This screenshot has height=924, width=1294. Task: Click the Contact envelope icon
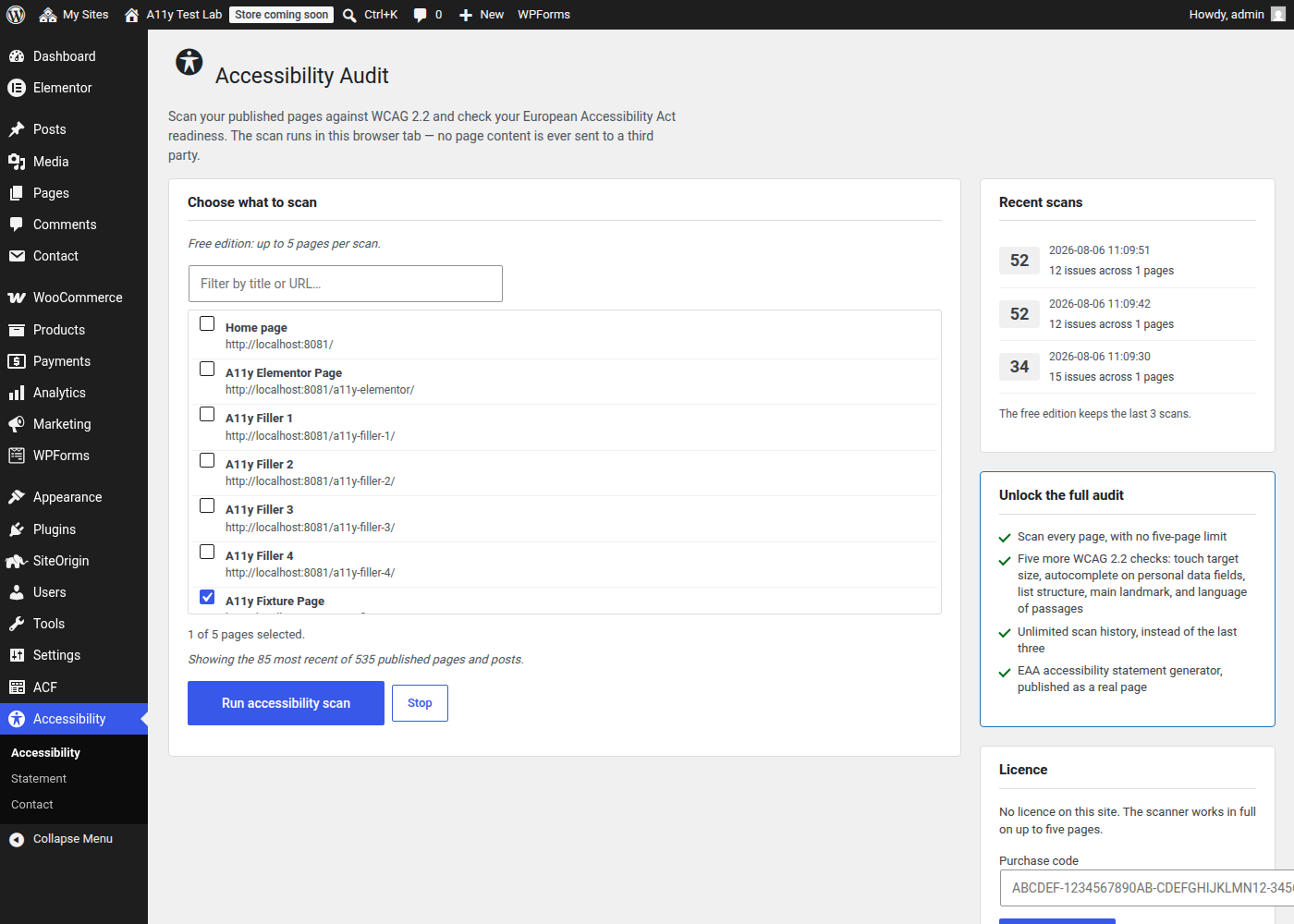(x=17, y=256)
